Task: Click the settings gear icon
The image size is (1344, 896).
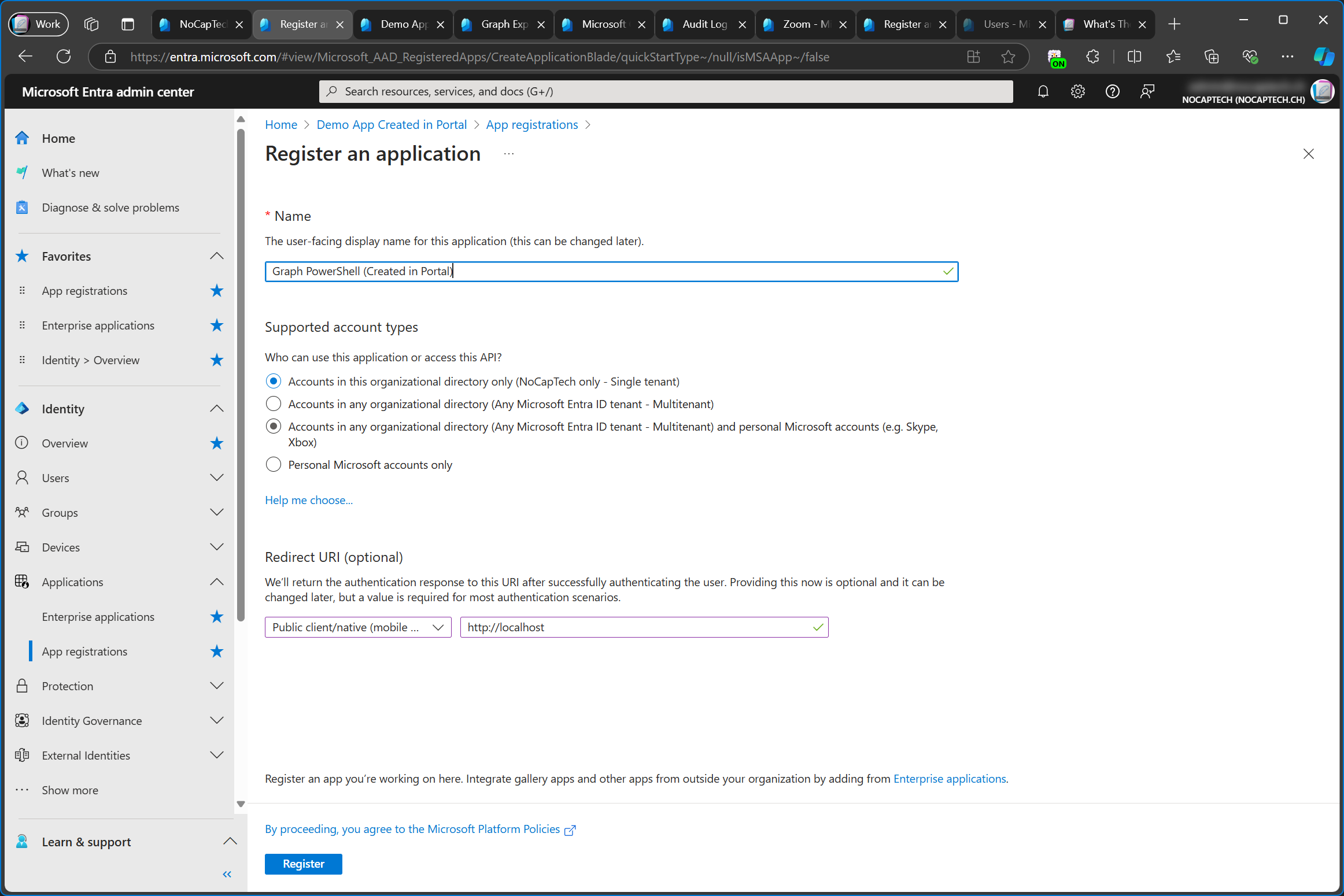Action: (1078, 91)
